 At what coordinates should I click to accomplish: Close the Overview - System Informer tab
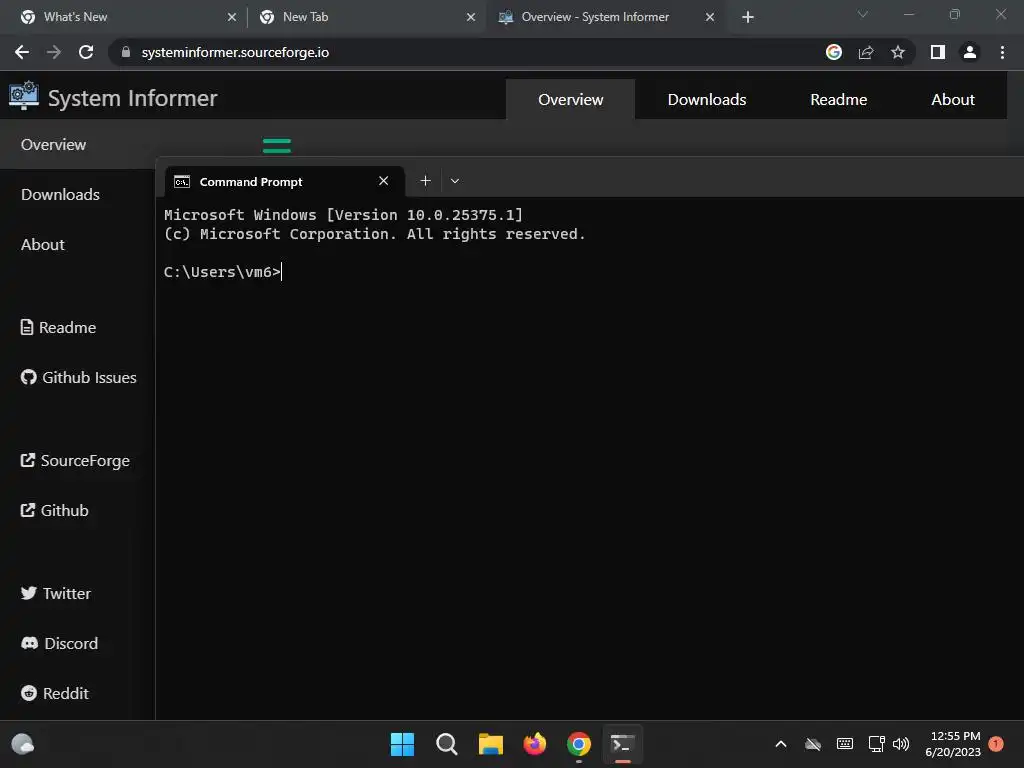pos(710,17)
